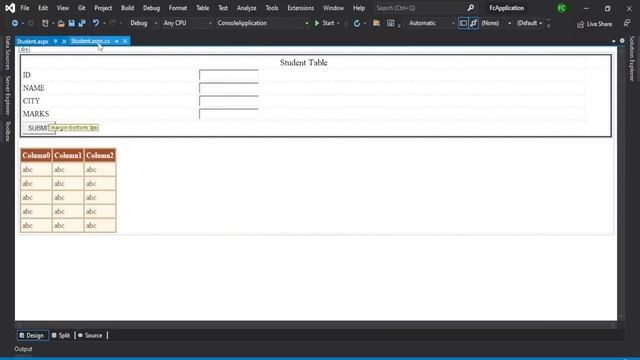Toggle the formatting marks icon next to (None)
This screenshot has height=360, width=640.
(473, 23)
